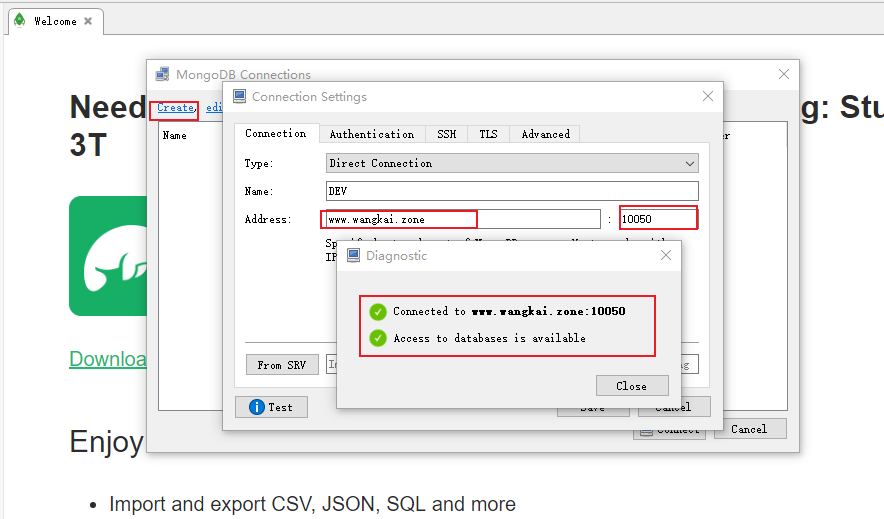Viewport: 884px width, 519px height.
Task: Click "Access to databases is available" text
Action: pos(489,338)
